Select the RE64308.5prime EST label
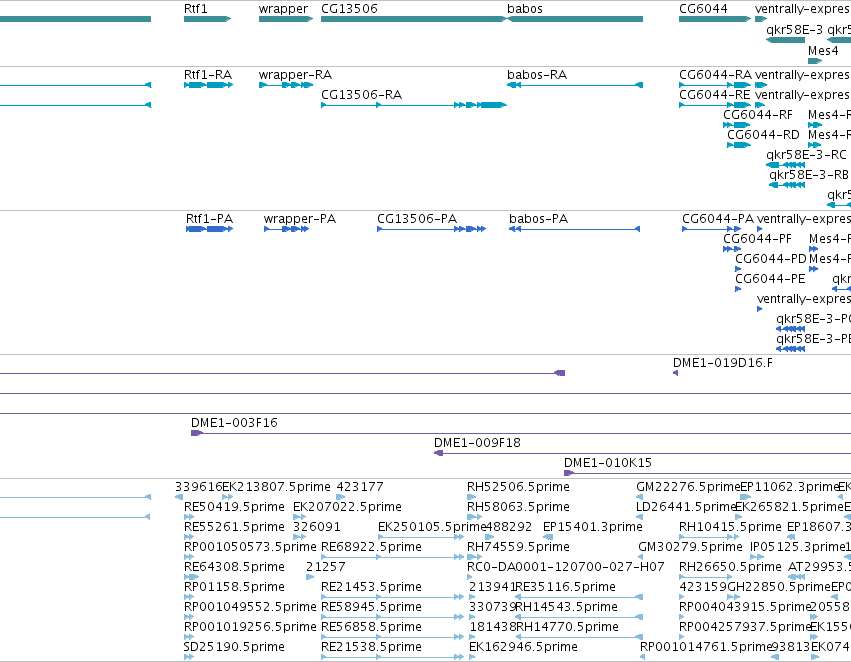 (x=234, y=568)
